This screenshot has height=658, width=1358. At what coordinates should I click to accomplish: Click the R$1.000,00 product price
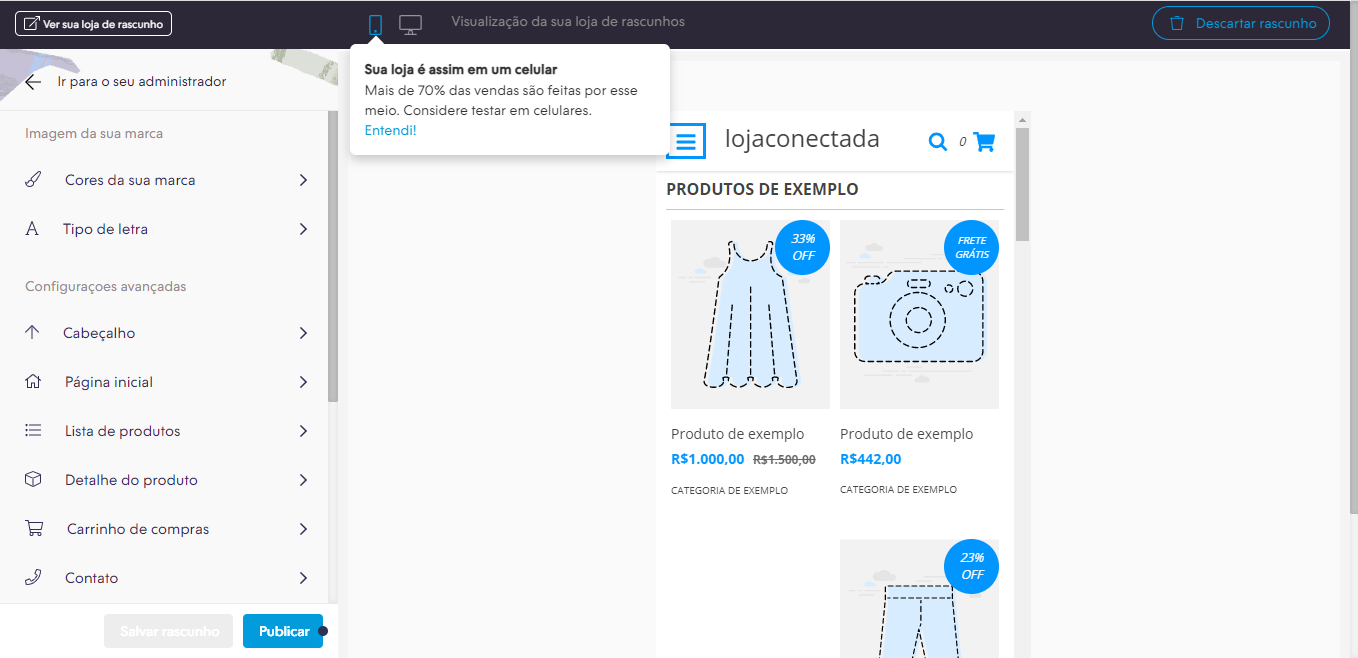(x=708, y=460)
